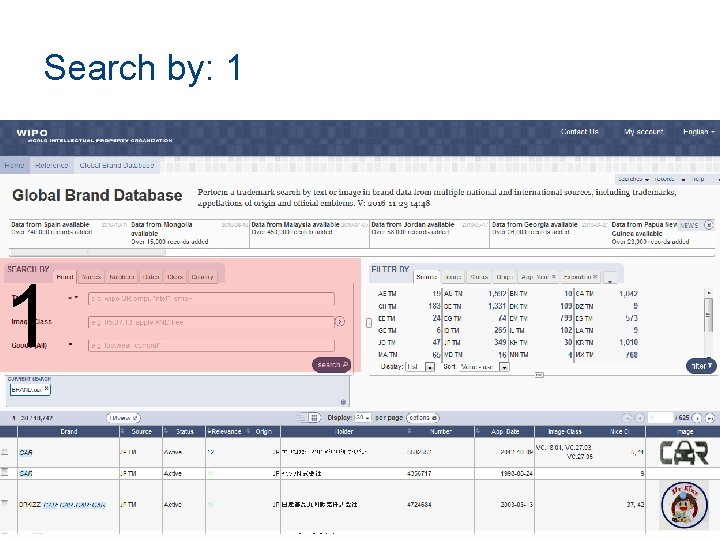Open the filter Sort value dropdown

click(504, 367)
